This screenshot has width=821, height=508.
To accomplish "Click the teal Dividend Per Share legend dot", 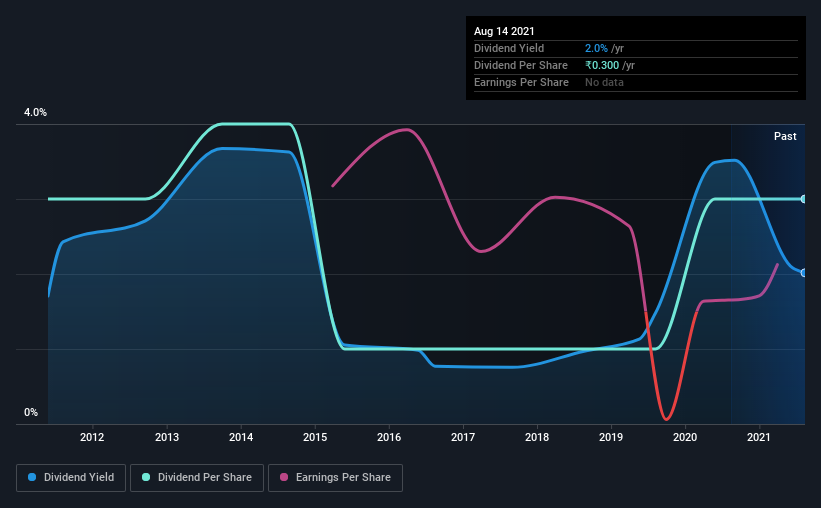I will (146, 477).
